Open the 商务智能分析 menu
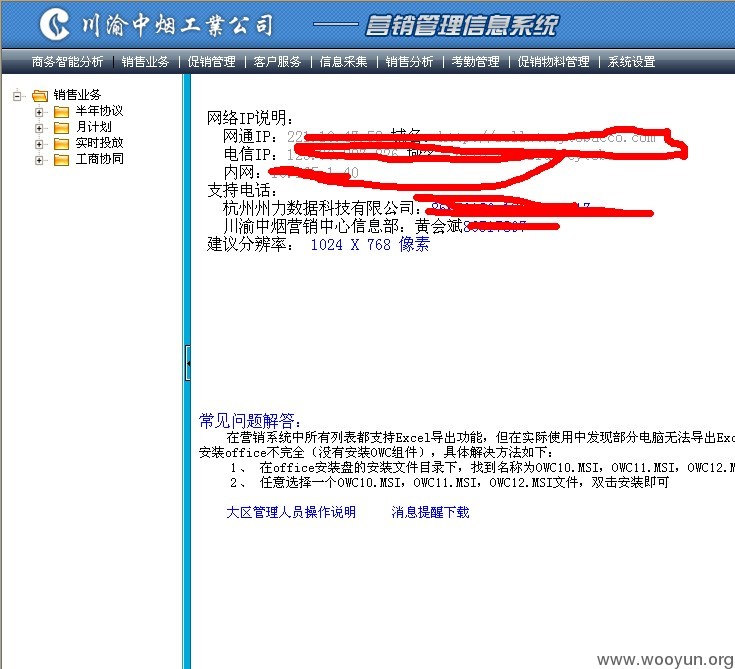 pos(68,61)
